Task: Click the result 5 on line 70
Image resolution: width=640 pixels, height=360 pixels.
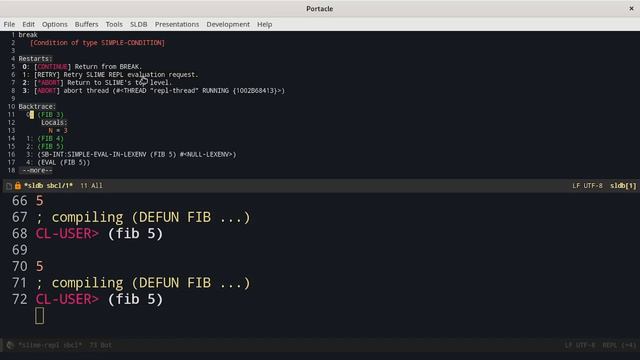Action: pyautogui.click(x=40, y=267)
